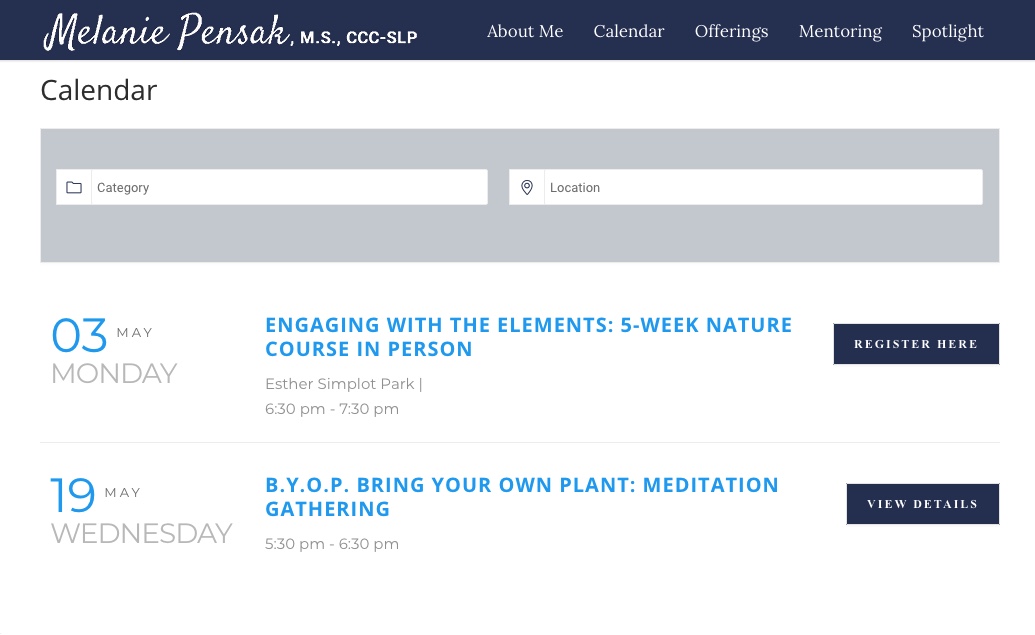Select Mentoring in the navigation bar
The image size is (1035, 635).
840,31
